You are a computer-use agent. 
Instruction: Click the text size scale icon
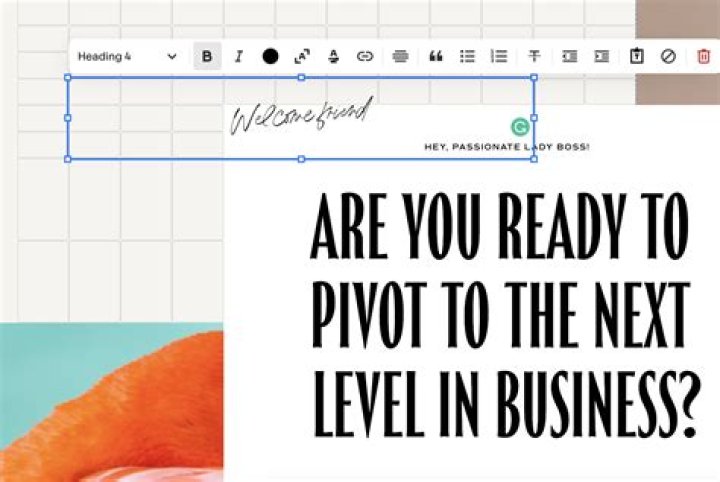pos(302,57)
